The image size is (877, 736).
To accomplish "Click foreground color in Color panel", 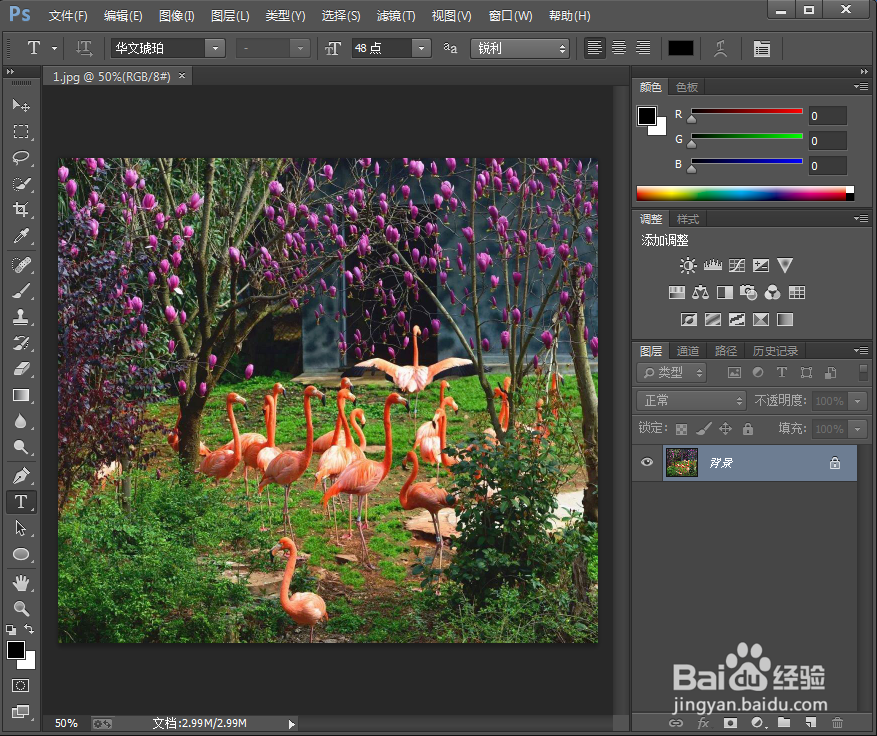I will 647,116.
